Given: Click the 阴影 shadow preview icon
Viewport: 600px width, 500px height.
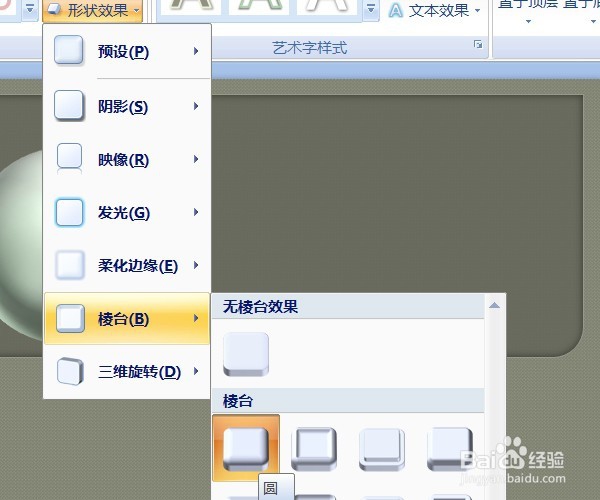Looking at the screenshot, I should (69, 105).
